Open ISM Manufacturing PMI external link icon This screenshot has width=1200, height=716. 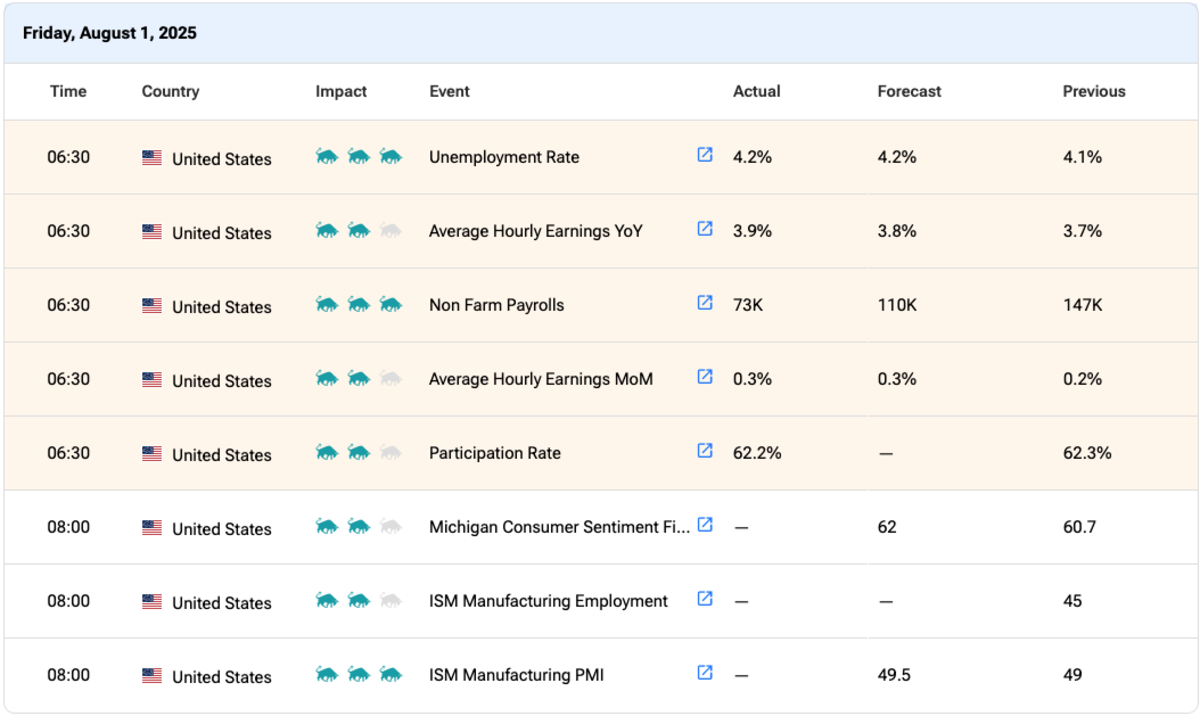pyautogui.click(x=705, y=673)
